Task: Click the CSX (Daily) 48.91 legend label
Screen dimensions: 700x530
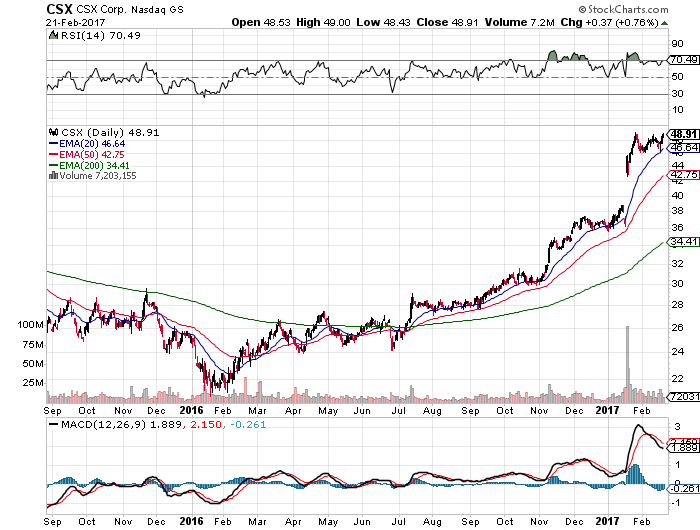Action: (110, 133)
